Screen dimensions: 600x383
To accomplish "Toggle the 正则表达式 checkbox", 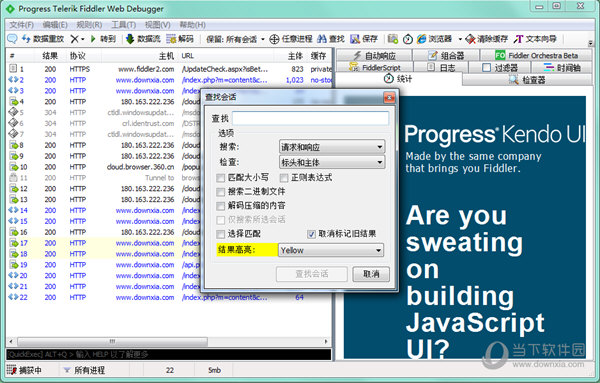I will click(x=284, y=178).
